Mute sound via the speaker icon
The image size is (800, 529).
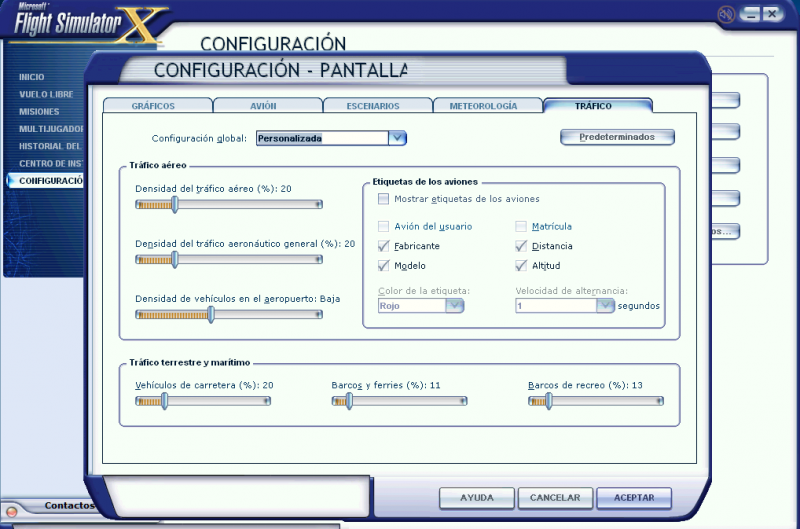click(x=726, y=14)
